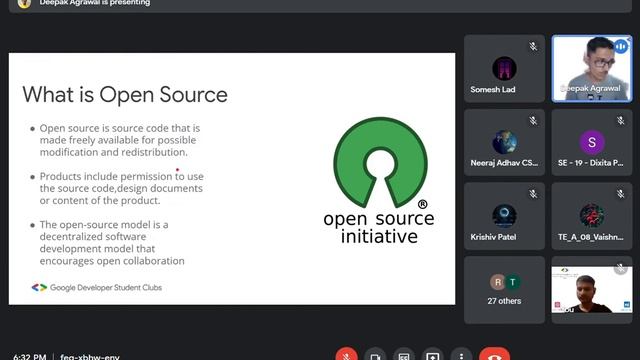Click the '6:32 PM' clock text
This screenshot has height=360, width=640.
coord(29,357)
